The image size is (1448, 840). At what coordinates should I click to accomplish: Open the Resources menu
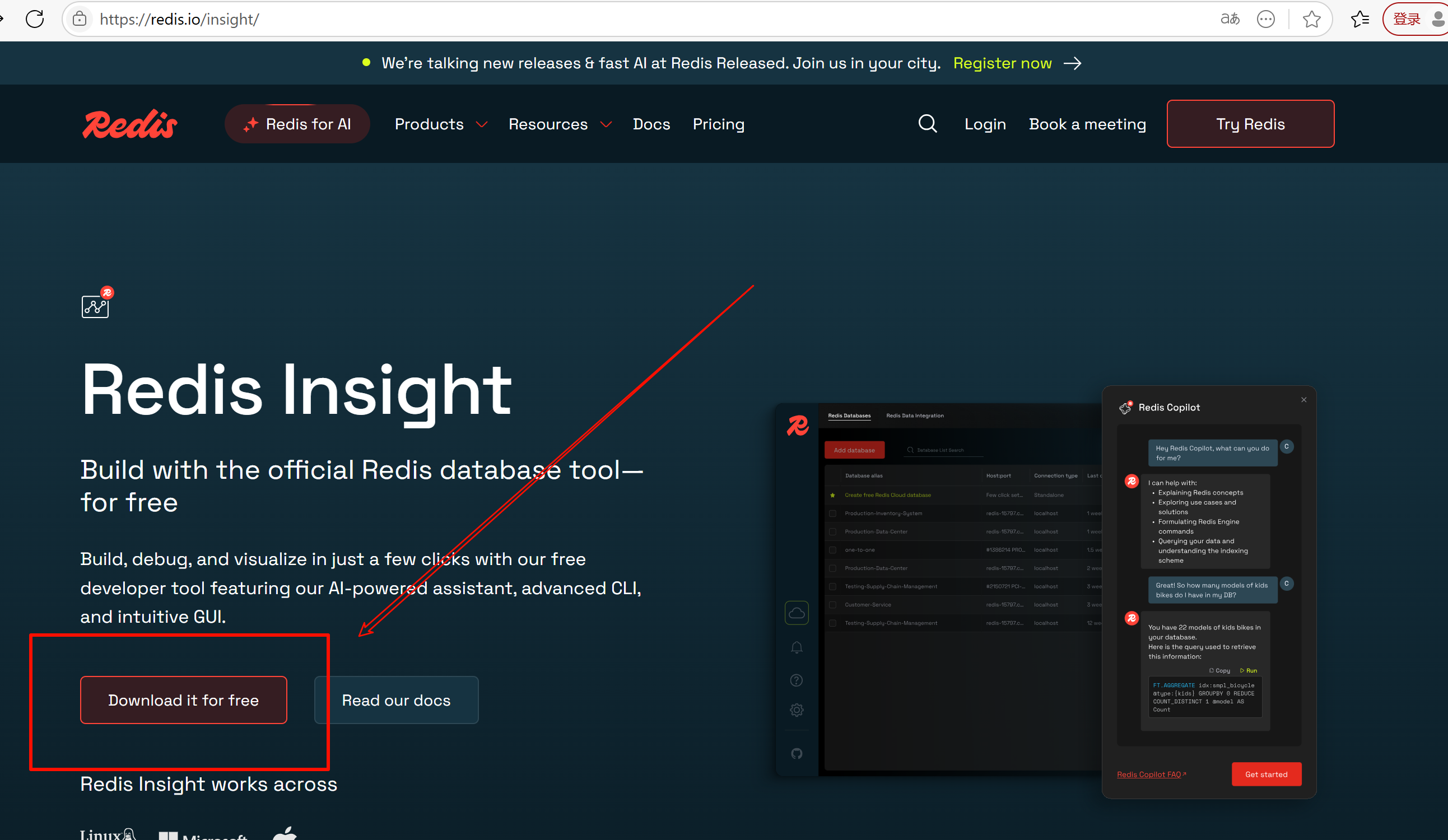point(548,124)
